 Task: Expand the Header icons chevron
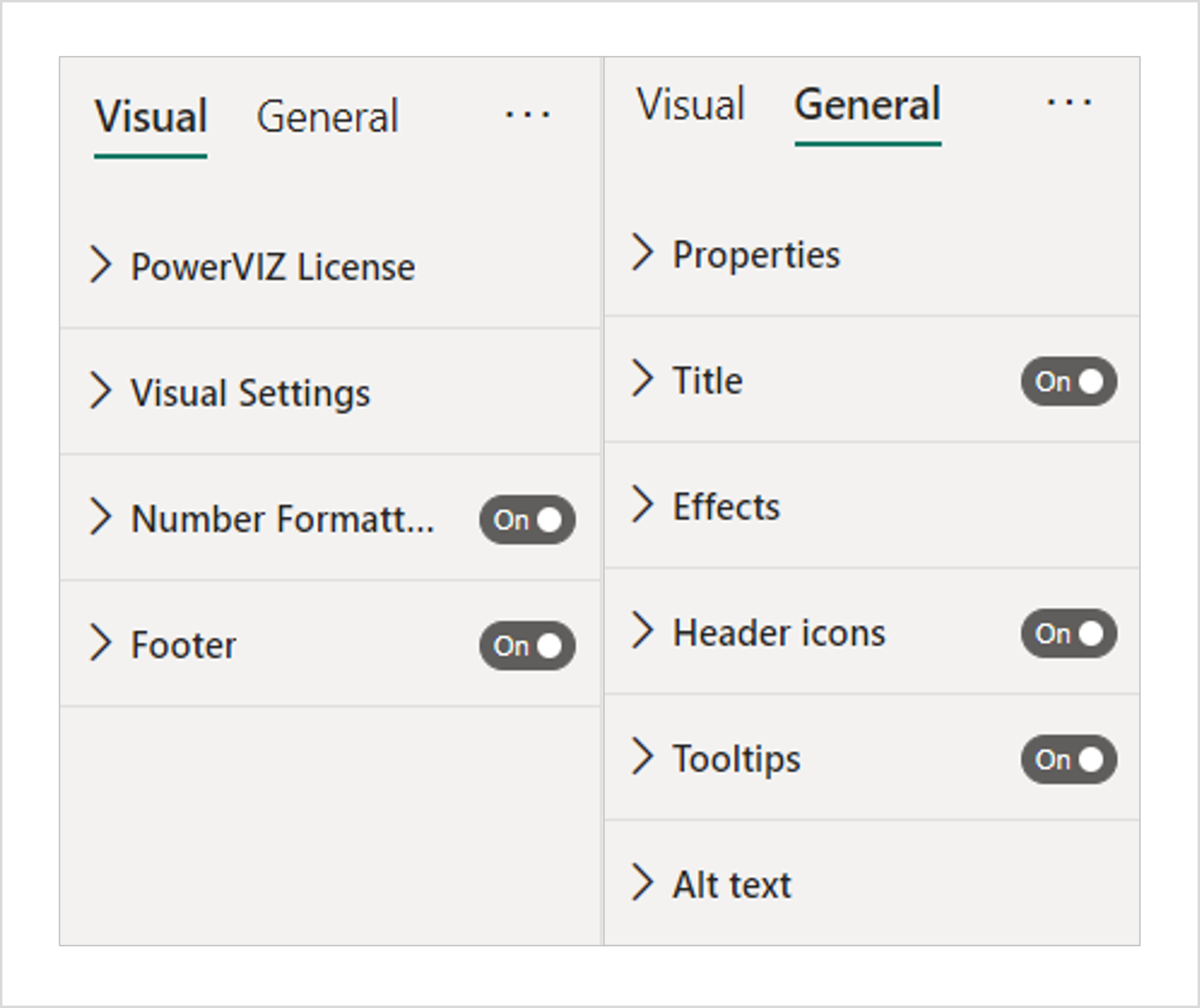coord(642,630)
